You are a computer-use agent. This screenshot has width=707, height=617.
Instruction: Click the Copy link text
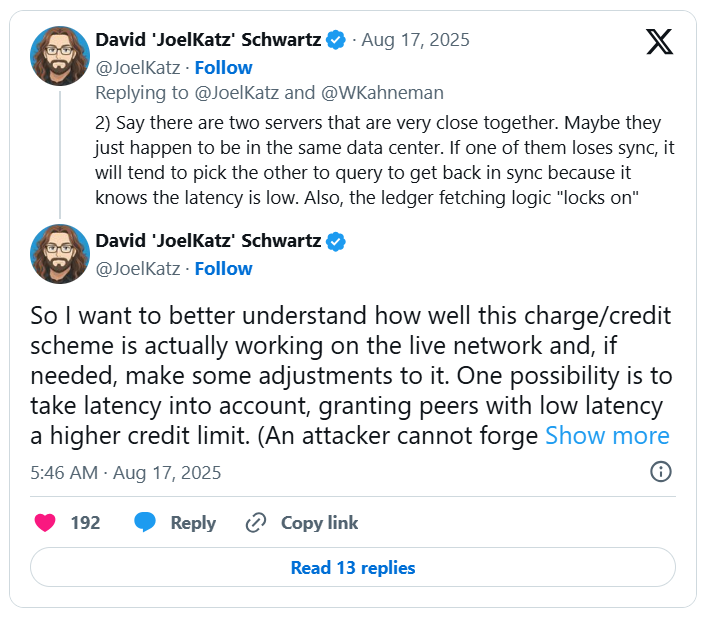coord(319,522)
